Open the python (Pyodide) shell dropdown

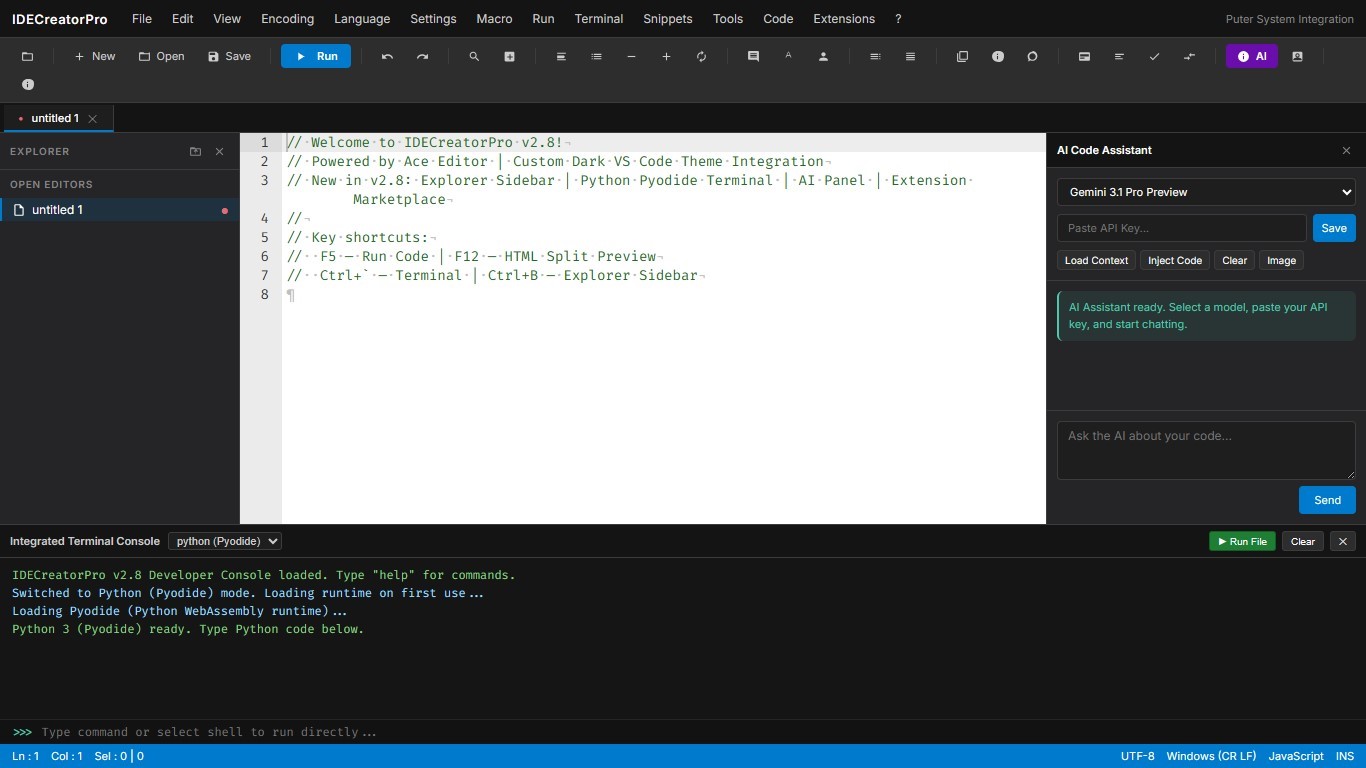(x=225, y=541)
